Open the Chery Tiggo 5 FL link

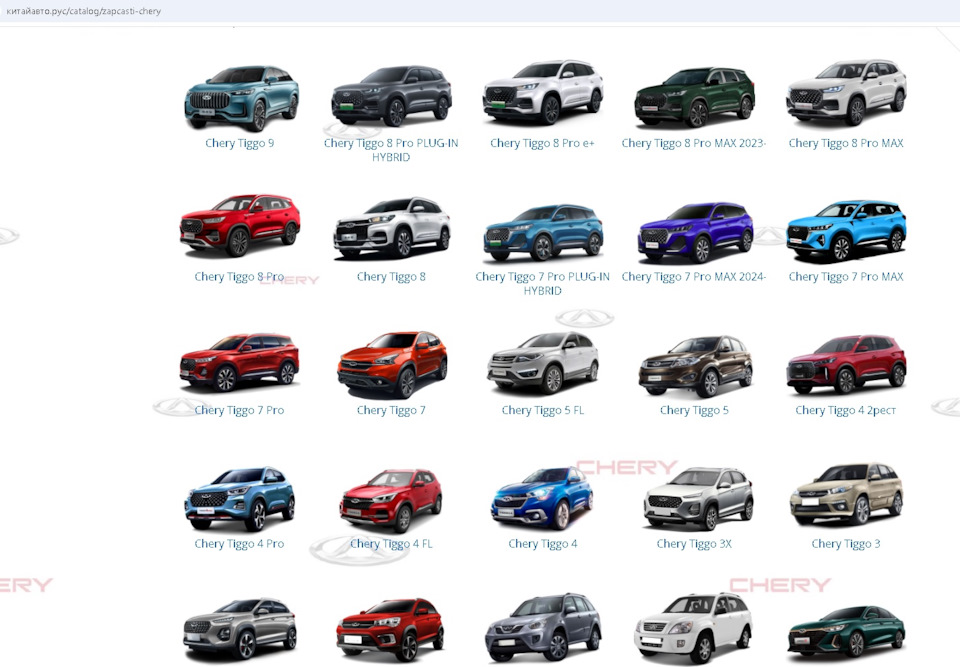[x=542, y=410]
